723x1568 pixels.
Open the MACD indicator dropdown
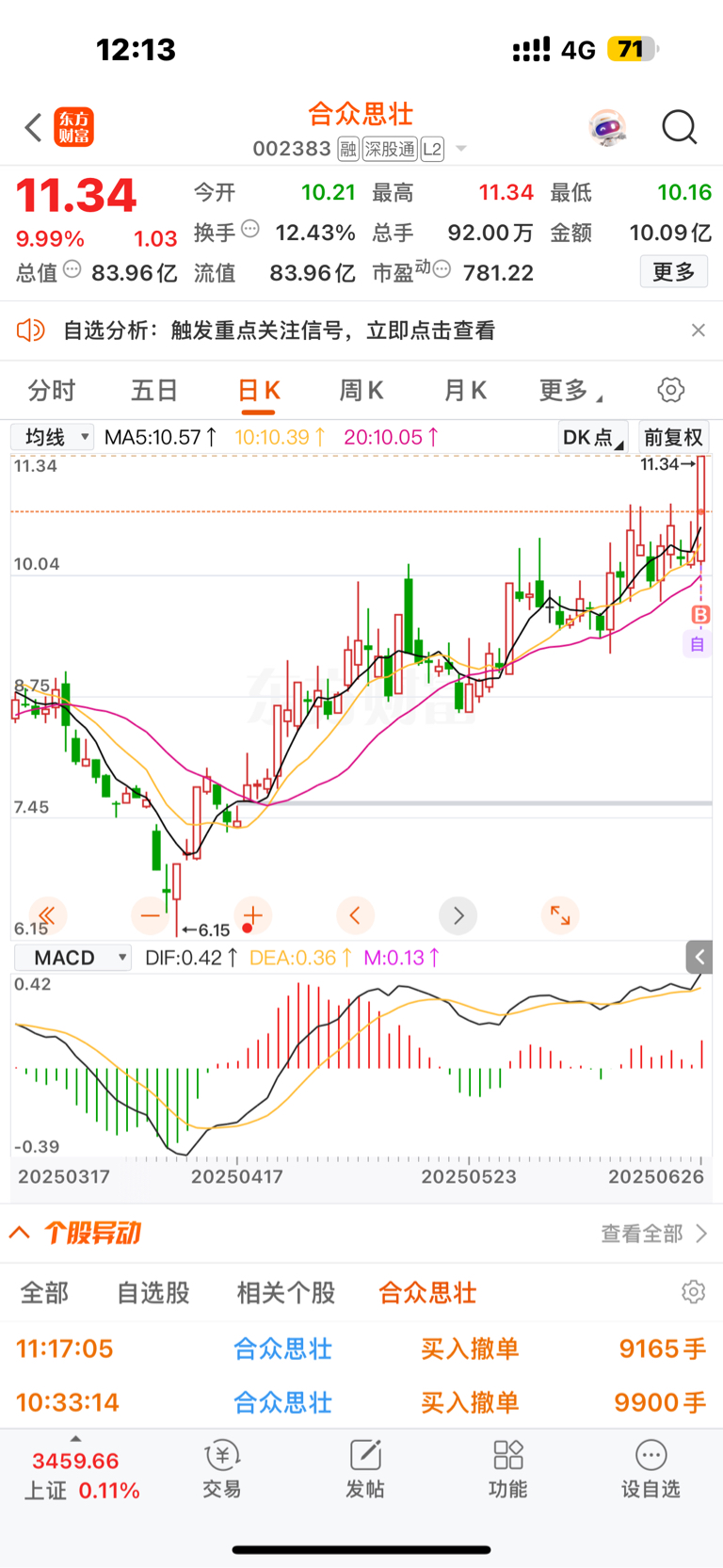click(72, 958)
